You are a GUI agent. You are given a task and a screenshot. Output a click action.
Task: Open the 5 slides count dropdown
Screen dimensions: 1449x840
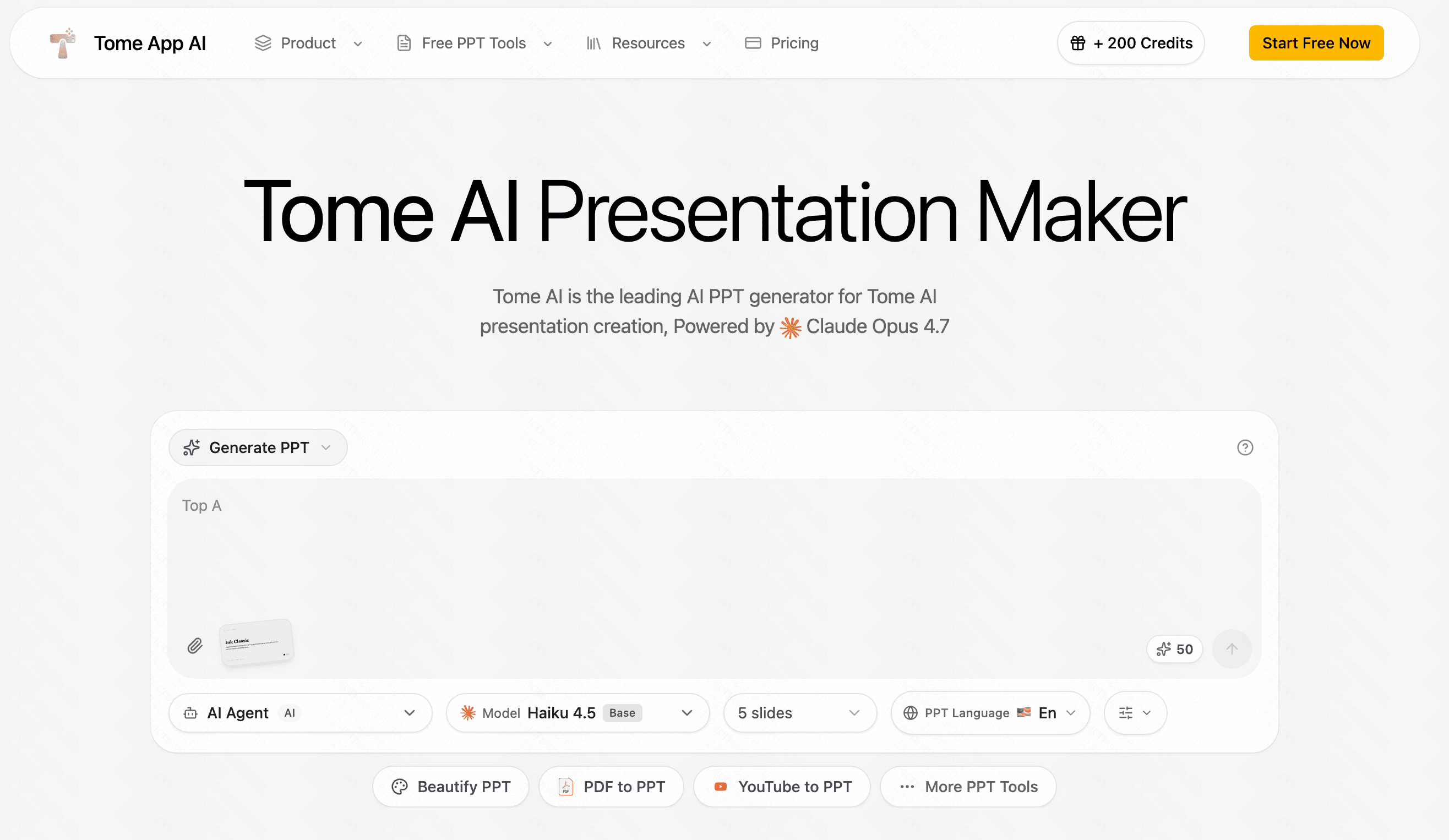(x=800, y=713)
